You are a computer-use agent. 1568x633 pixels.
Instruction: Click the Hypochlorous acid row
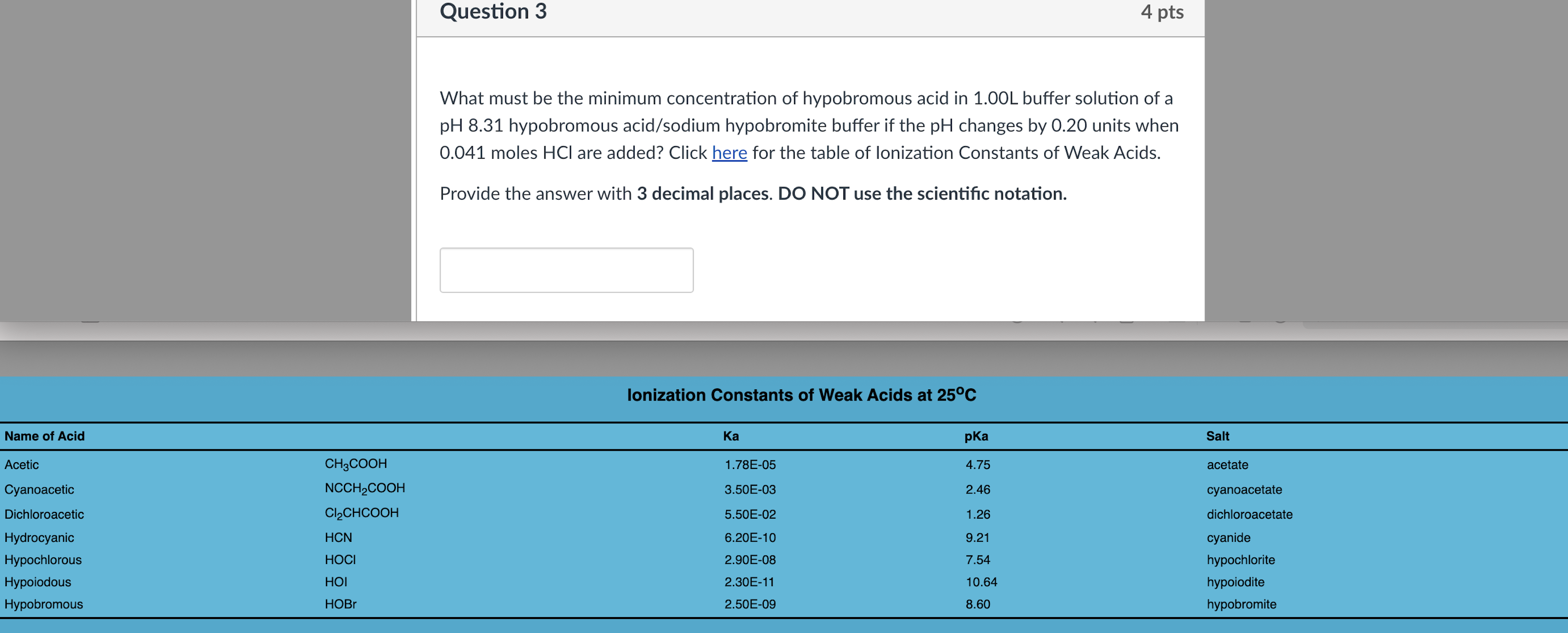coord(43,559)
